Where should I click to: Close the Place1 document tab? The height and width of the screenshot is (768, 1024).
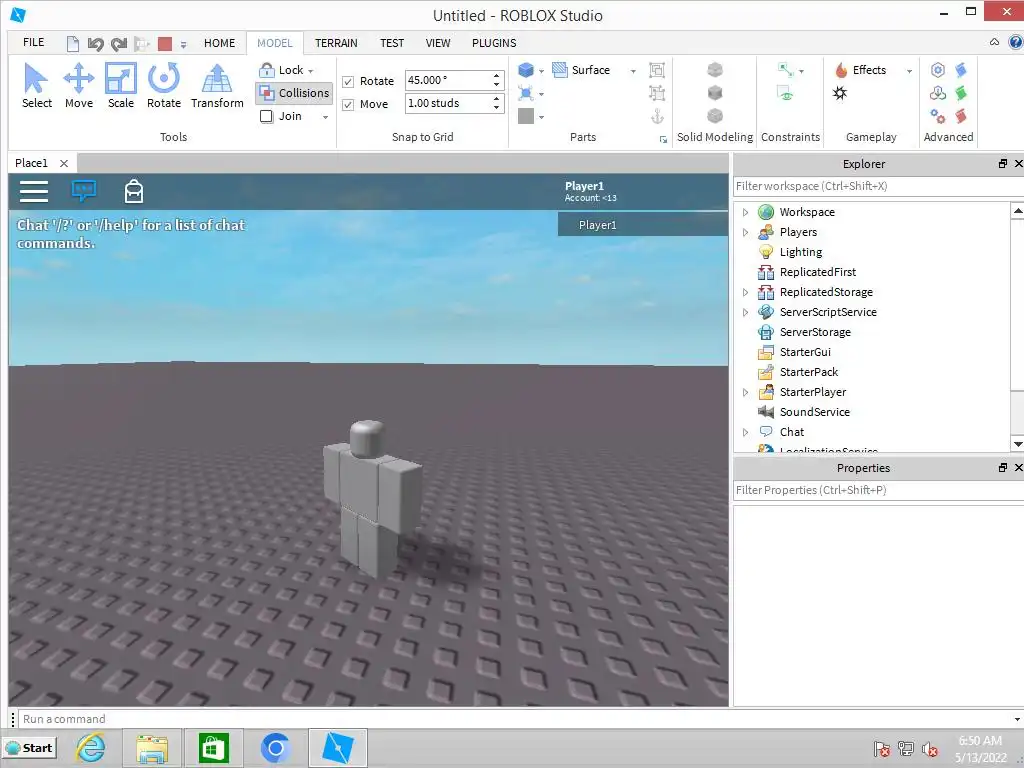[64, 163]
